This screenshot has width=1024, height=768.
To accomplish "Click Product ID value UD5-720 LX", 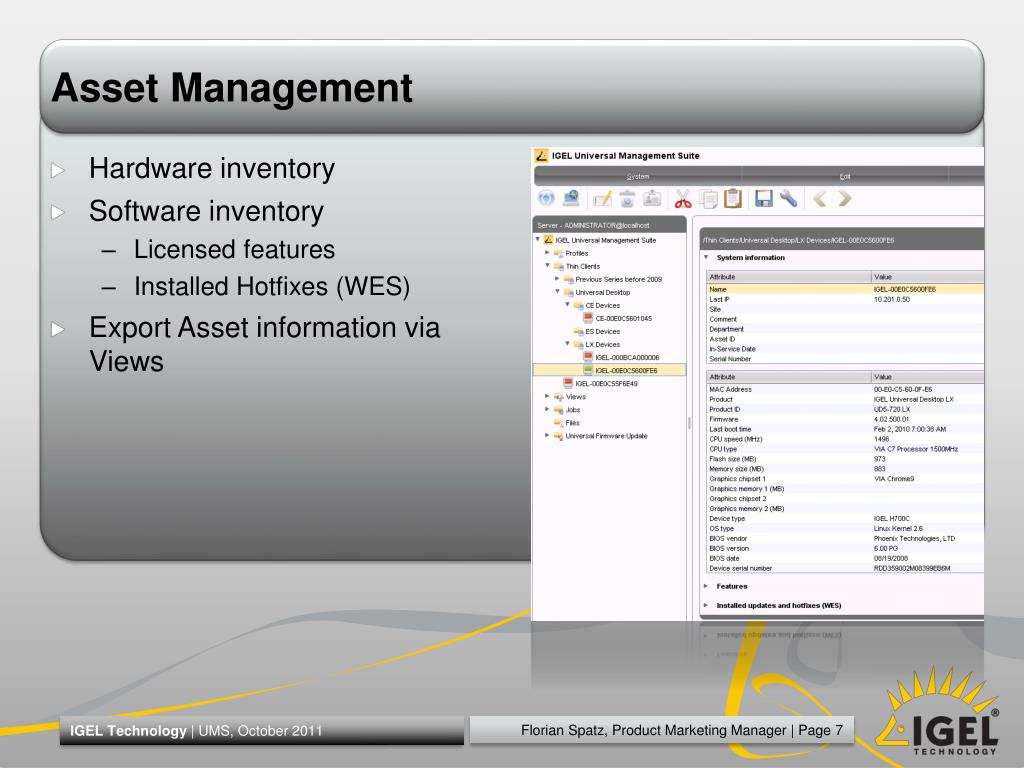I will 891,409.
